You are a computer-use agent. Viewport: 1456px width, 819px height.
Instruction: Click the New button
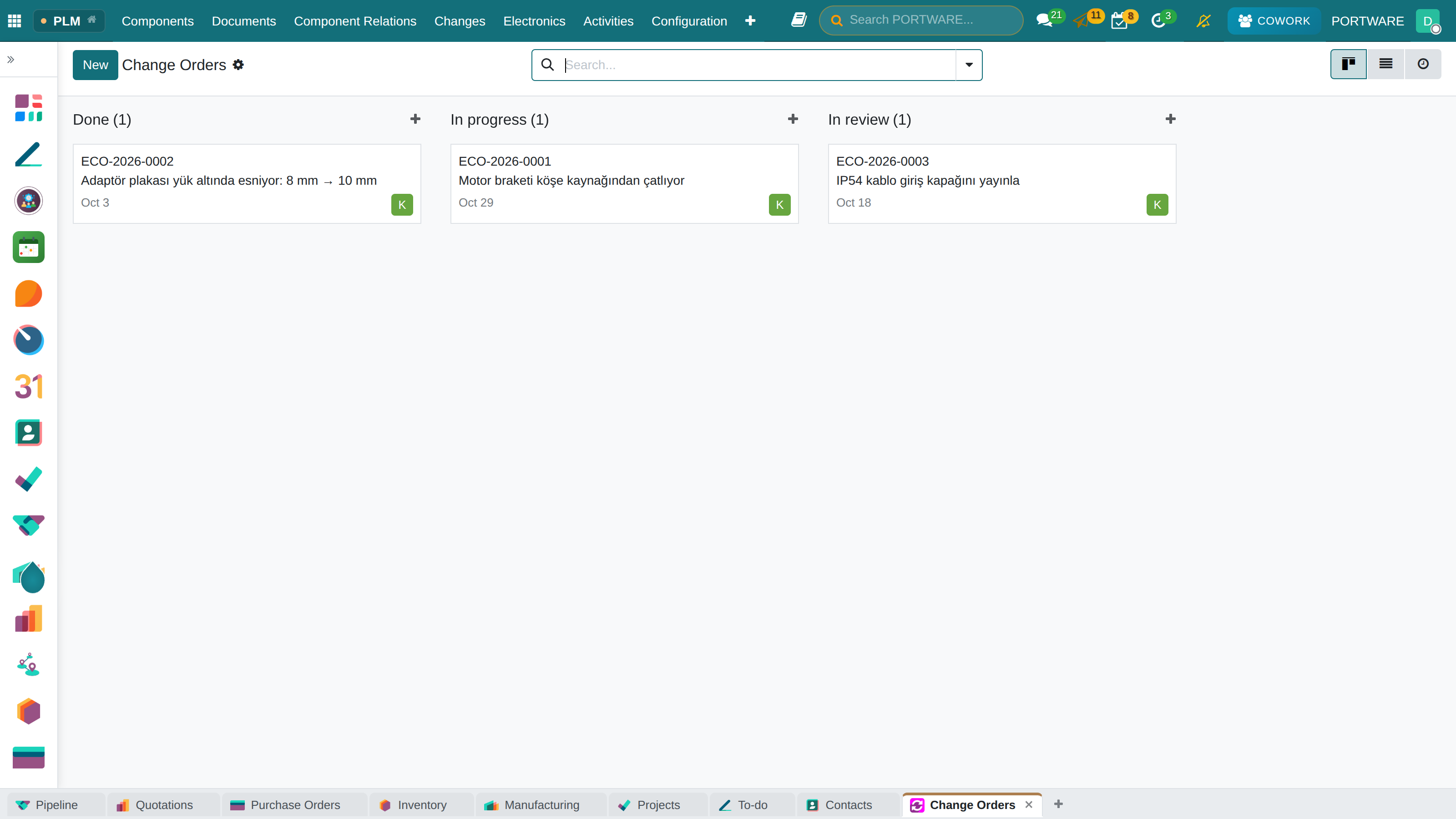coord(96,65)
